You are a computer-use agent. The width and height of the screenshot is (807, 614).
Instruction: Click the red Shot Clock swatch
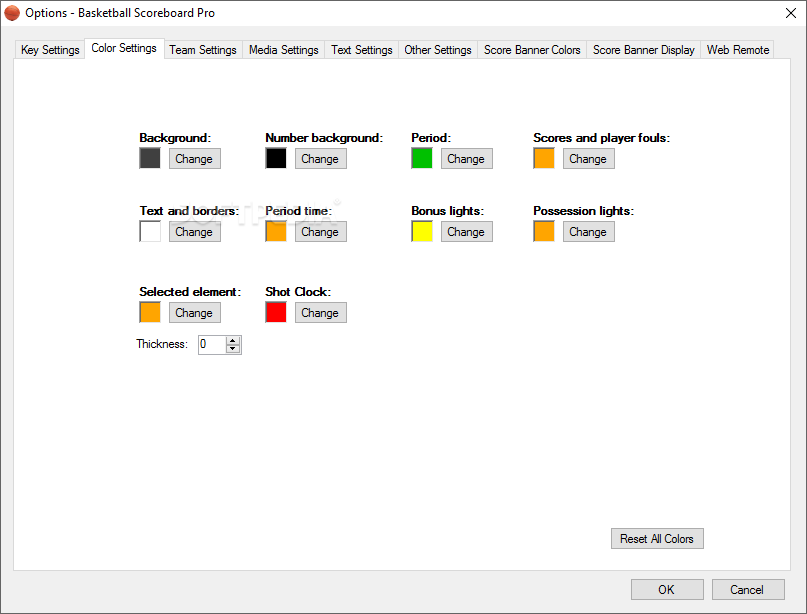[x=276, y=312]
